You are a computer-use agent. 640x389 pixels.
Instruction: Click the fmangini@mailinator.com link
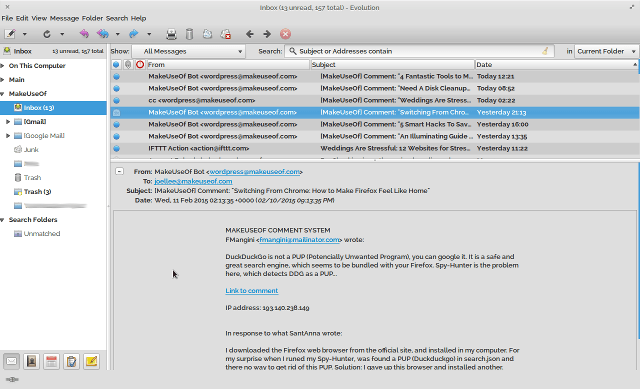pos(300,240)
